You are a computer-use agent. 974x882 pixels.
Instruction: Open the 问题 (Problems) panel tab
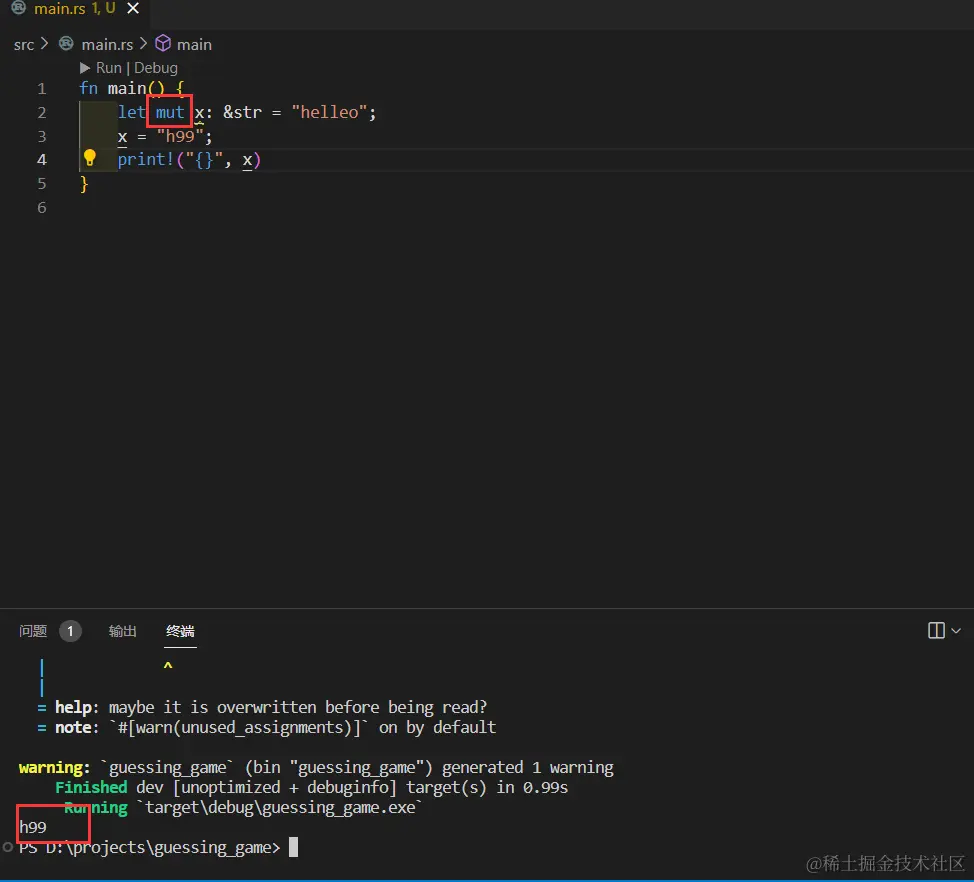[x=33, y=631]
